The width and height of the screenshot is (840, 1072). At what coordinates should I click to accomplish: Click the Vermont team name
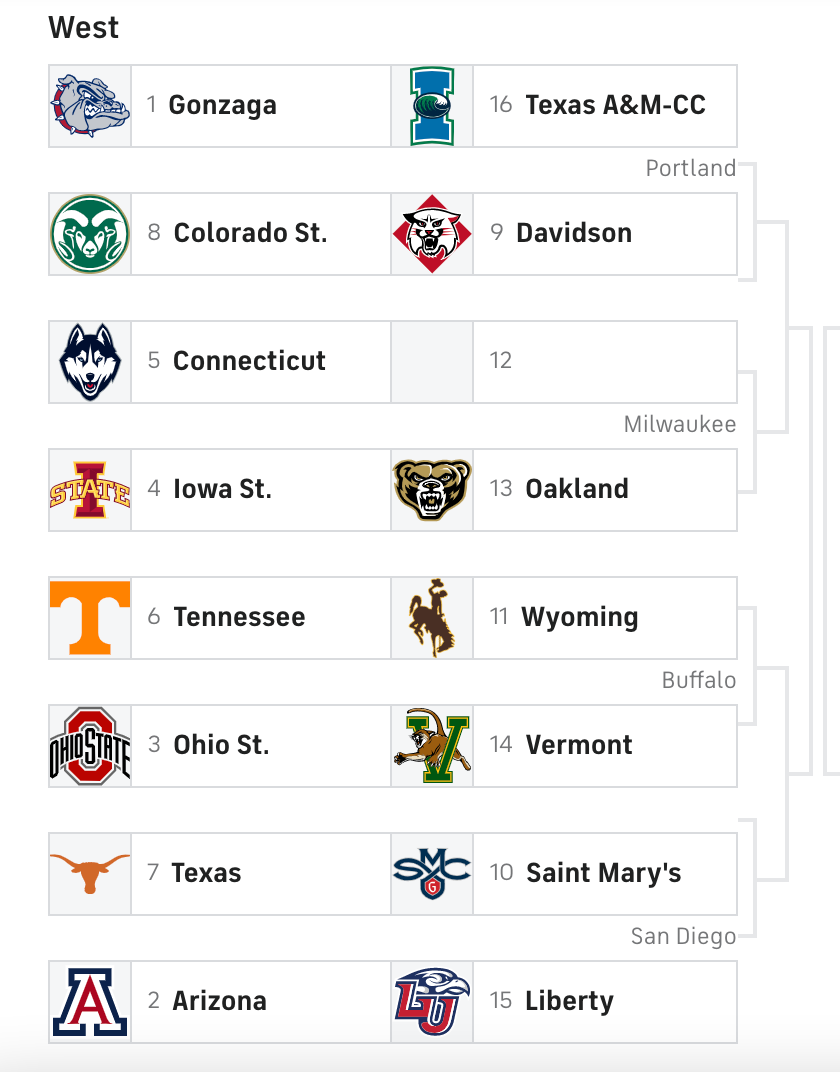[x=579, y=746]
